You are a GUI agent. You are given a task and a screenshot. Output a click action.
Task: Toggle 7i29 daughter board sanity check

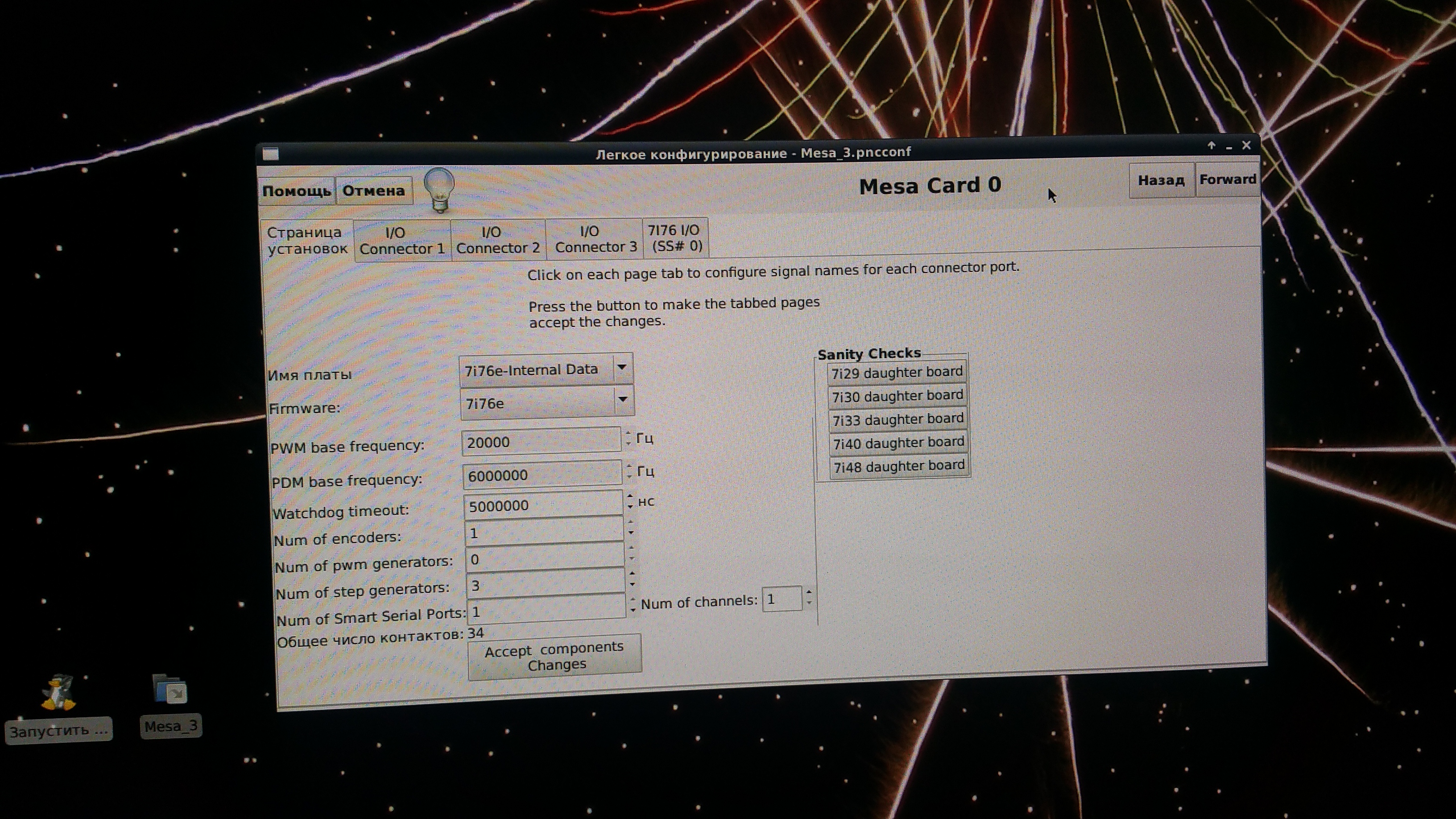(x=897, y=372)
